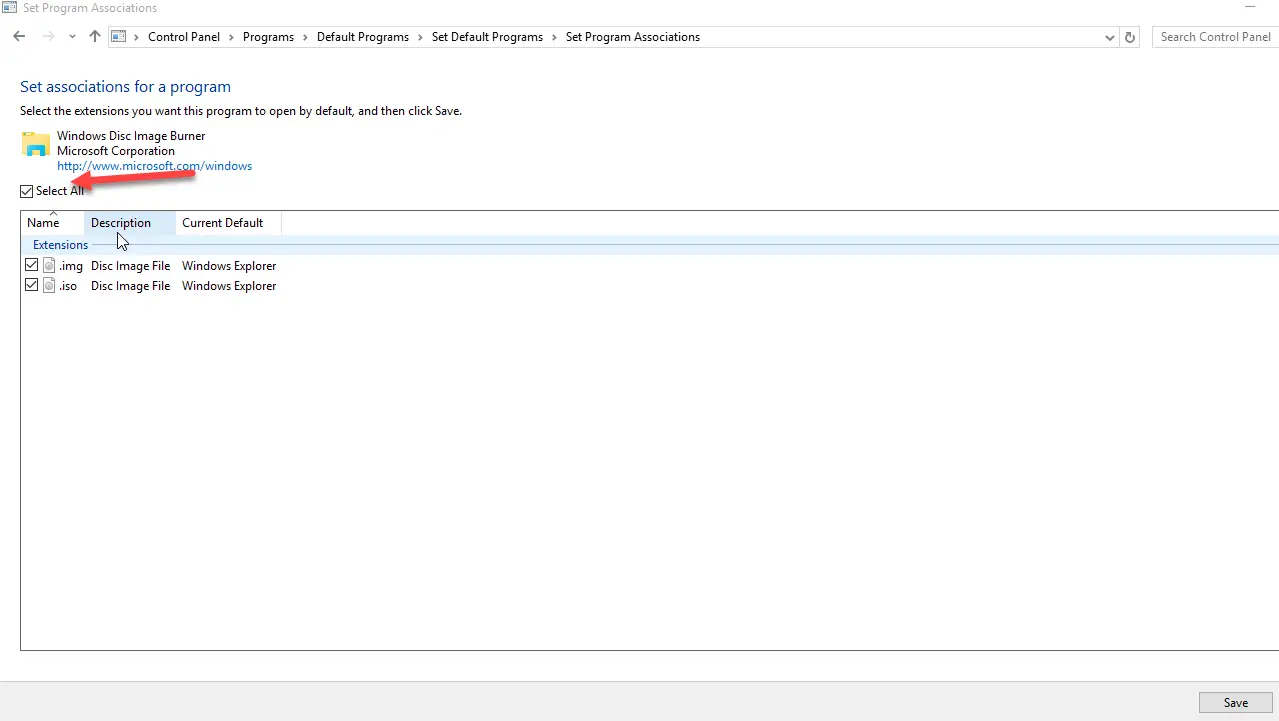This screenshot has height=721, width=1279.
Task: Toggle the Select All checkbox
Action: coord(27,191)
